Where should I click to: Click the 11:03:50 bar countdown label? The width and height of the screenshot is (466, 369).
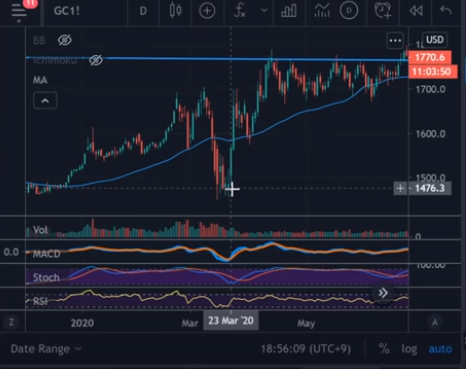(432, 72)
